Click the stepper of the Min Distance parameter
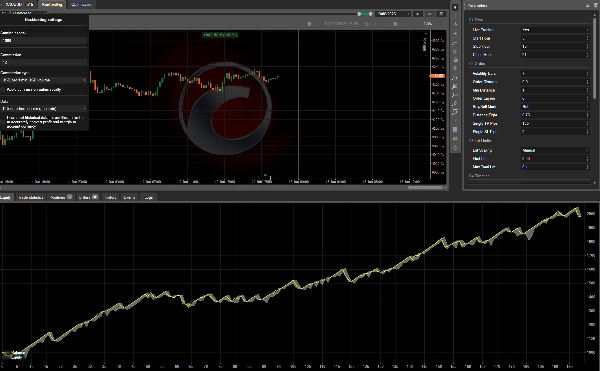The width and height of the screenshot is (600, 371). [x=587, y=90]
